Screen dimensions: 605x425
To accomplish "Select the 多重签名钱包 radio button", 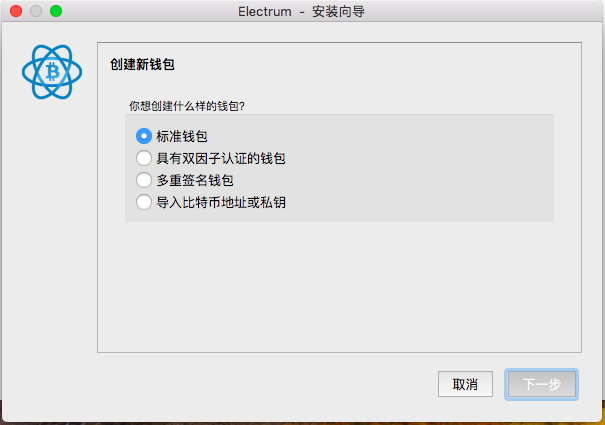I will [144, 180].
